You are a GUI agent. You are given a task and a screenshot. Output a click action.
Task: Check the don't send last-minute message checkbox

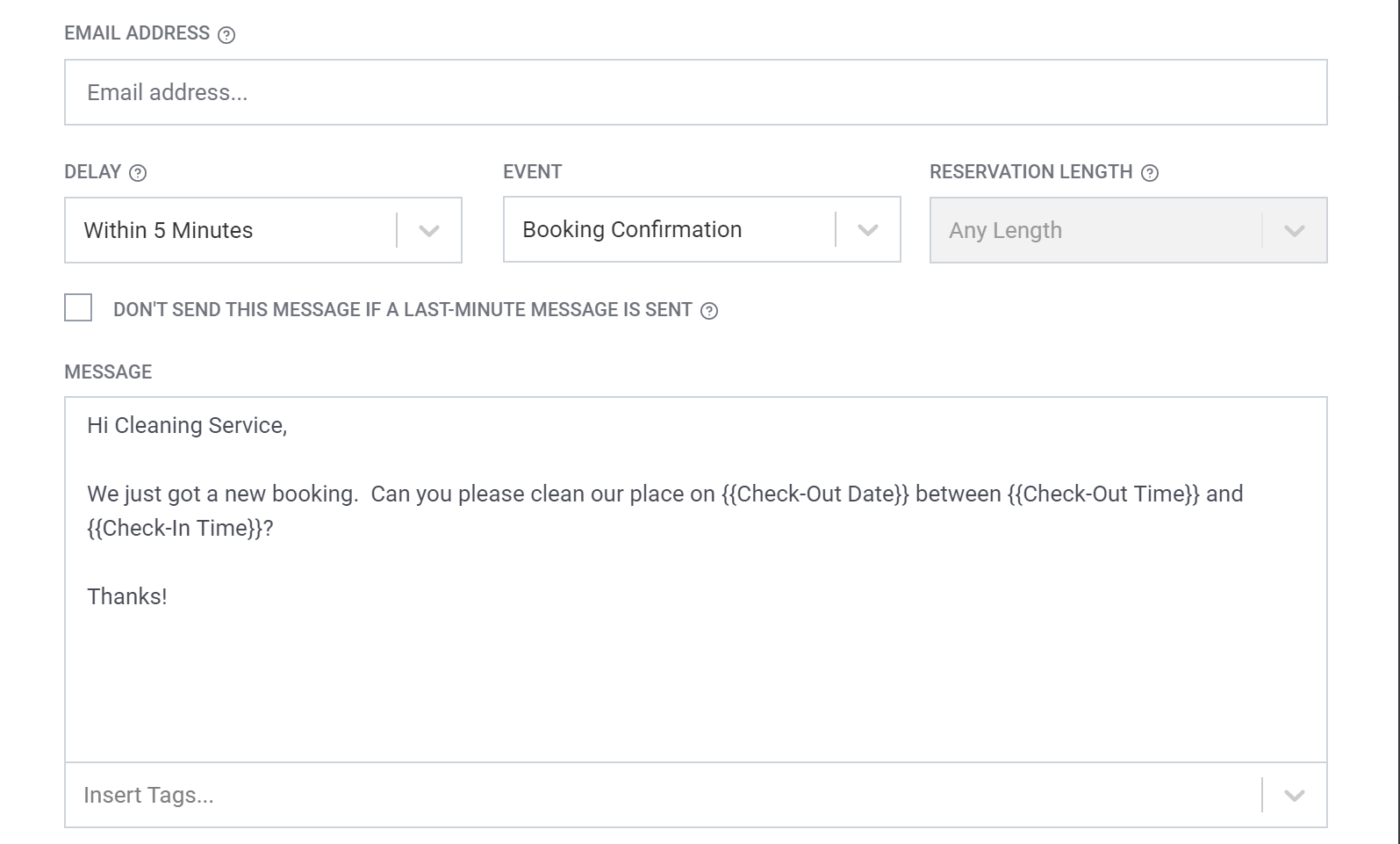[x=78, y=307]
